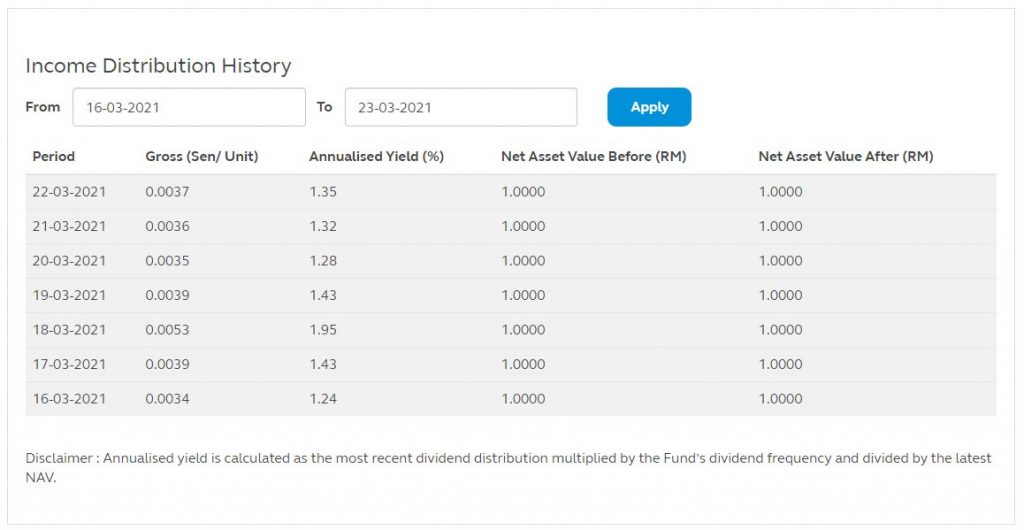The image size is (1024, 530).
Task: Click the Disclaimer text about annualised yield
Action: coord(508,468)
